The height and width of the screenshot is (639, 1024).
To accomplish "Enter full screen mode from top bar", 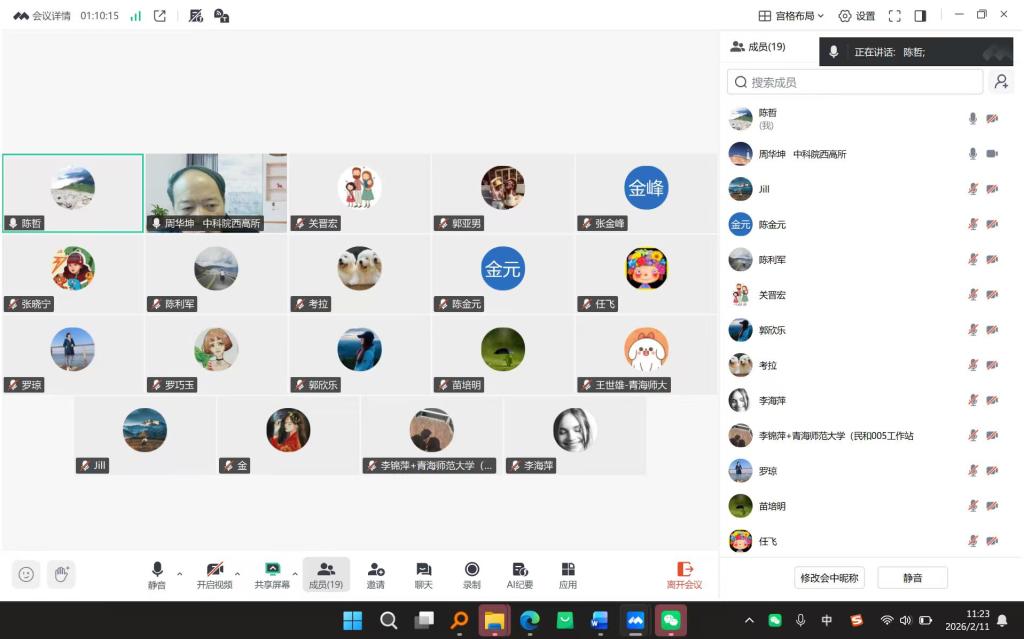I will 895,16.
